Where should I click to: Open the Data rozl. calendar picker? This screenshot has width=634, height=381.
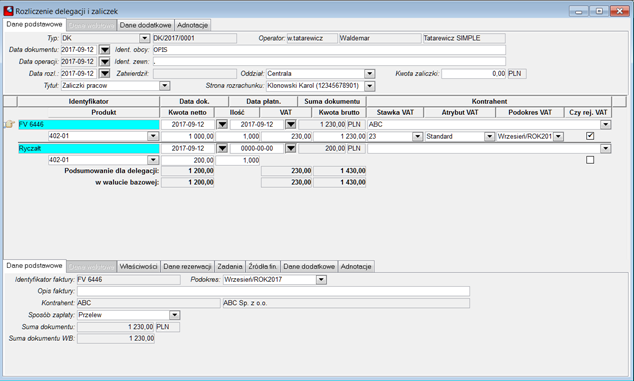pos(105,74)
